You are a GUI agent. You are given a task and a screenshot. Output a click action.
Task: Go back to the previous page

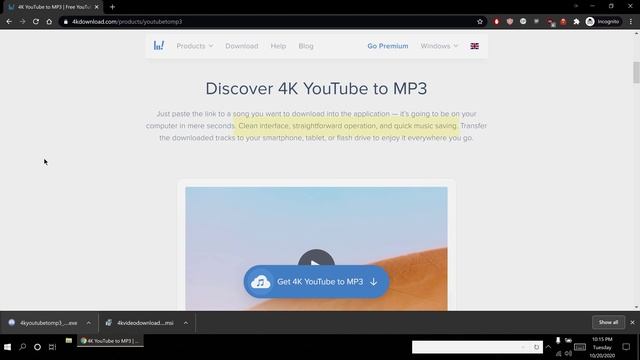click(9, 22)
